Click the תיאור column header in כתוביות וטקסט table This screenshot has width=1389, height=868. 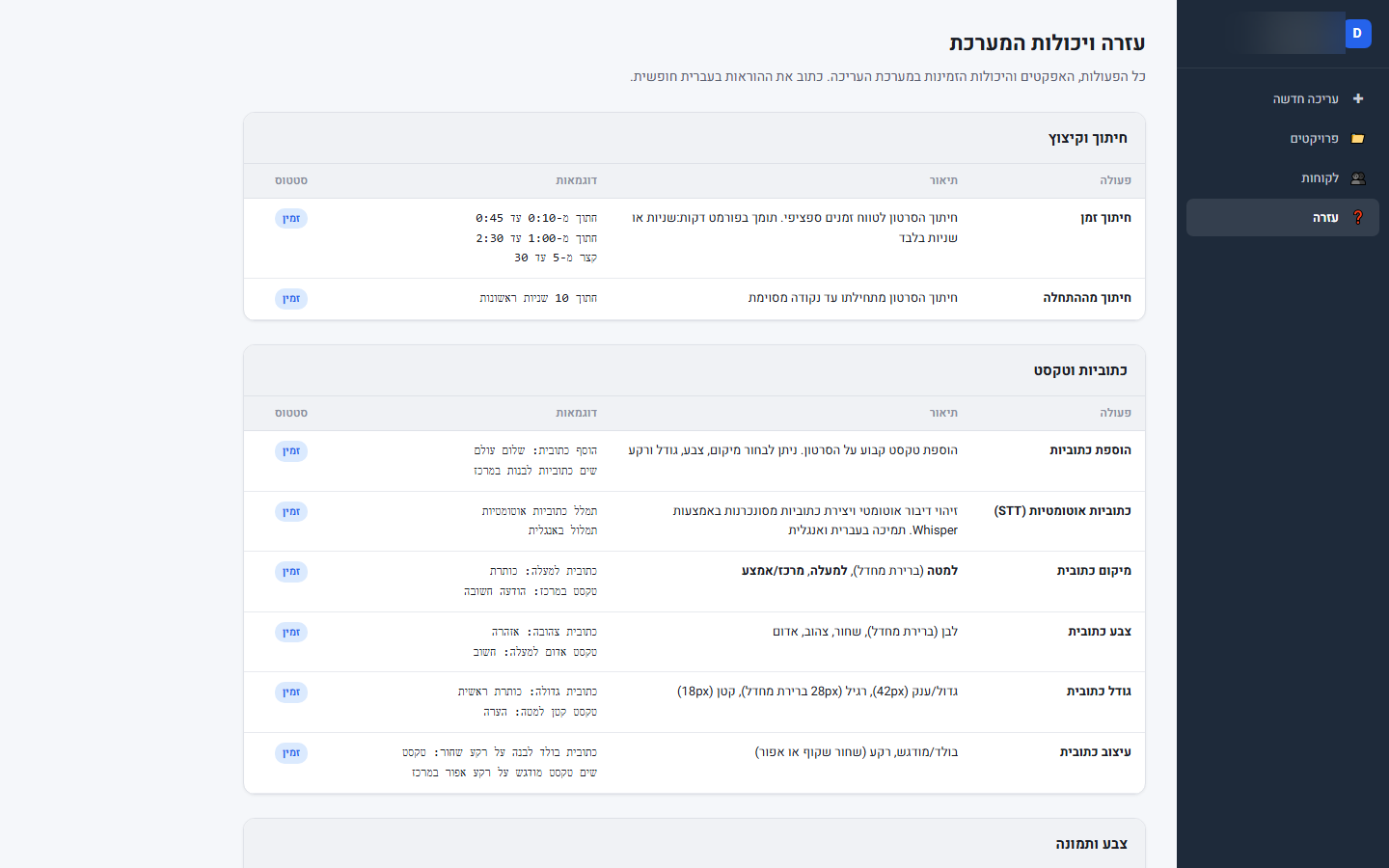(x=943, y=413)
